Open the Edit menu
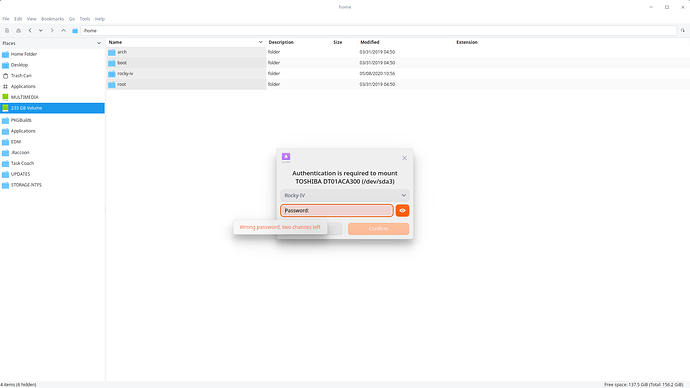This screenshot has height=388, width=690. click(x=18, y=19)
